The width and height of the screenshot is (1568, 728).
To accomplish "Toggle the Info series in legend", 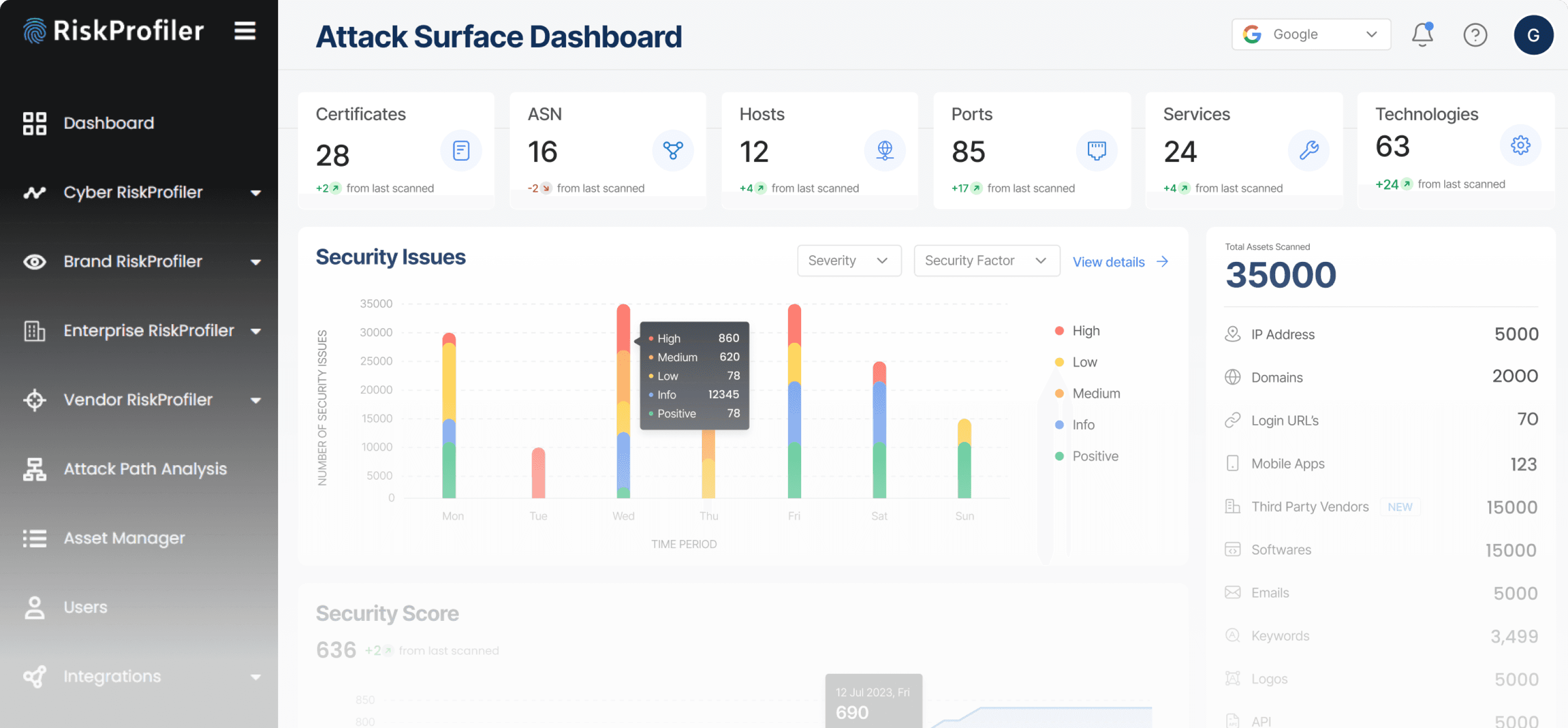I will click(1083, 425).
